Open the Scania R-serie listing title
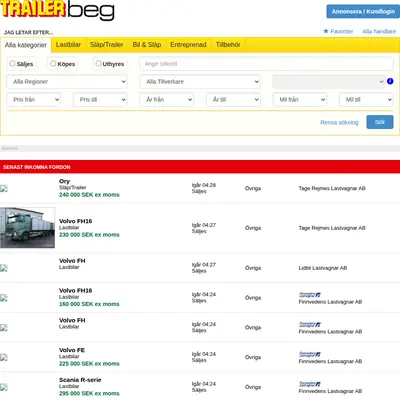The image size is (400, 400). coord(80,380)
